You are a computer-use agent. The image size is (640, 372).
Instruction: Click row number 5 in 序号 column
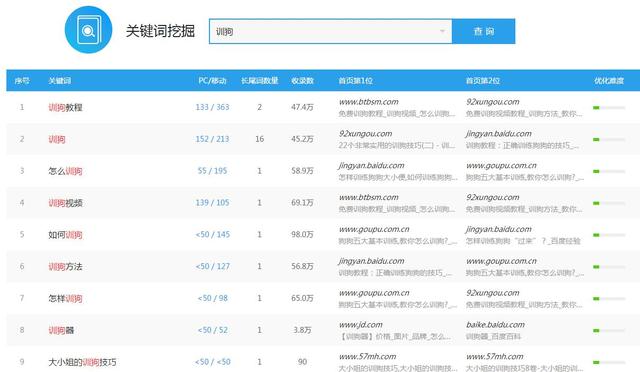pyautogui.click(x=22, y=234)
